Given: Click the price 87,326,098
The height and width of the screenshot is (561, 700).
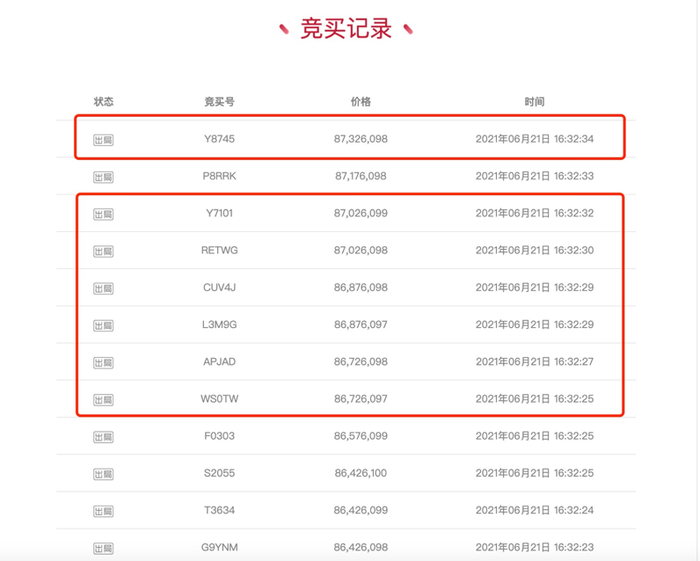Looking at the screenshot, I should click(361, 139).
